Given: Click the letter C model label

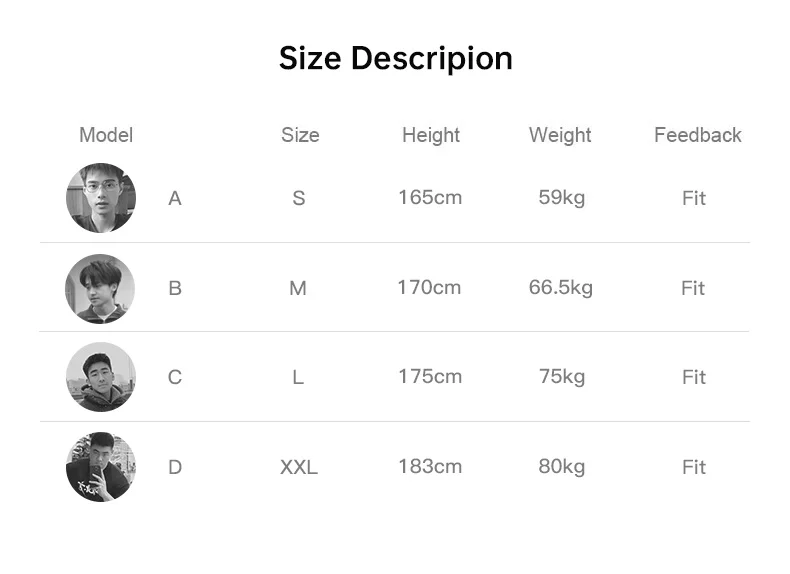Looking at the screenshot, I should click(175, 377).
